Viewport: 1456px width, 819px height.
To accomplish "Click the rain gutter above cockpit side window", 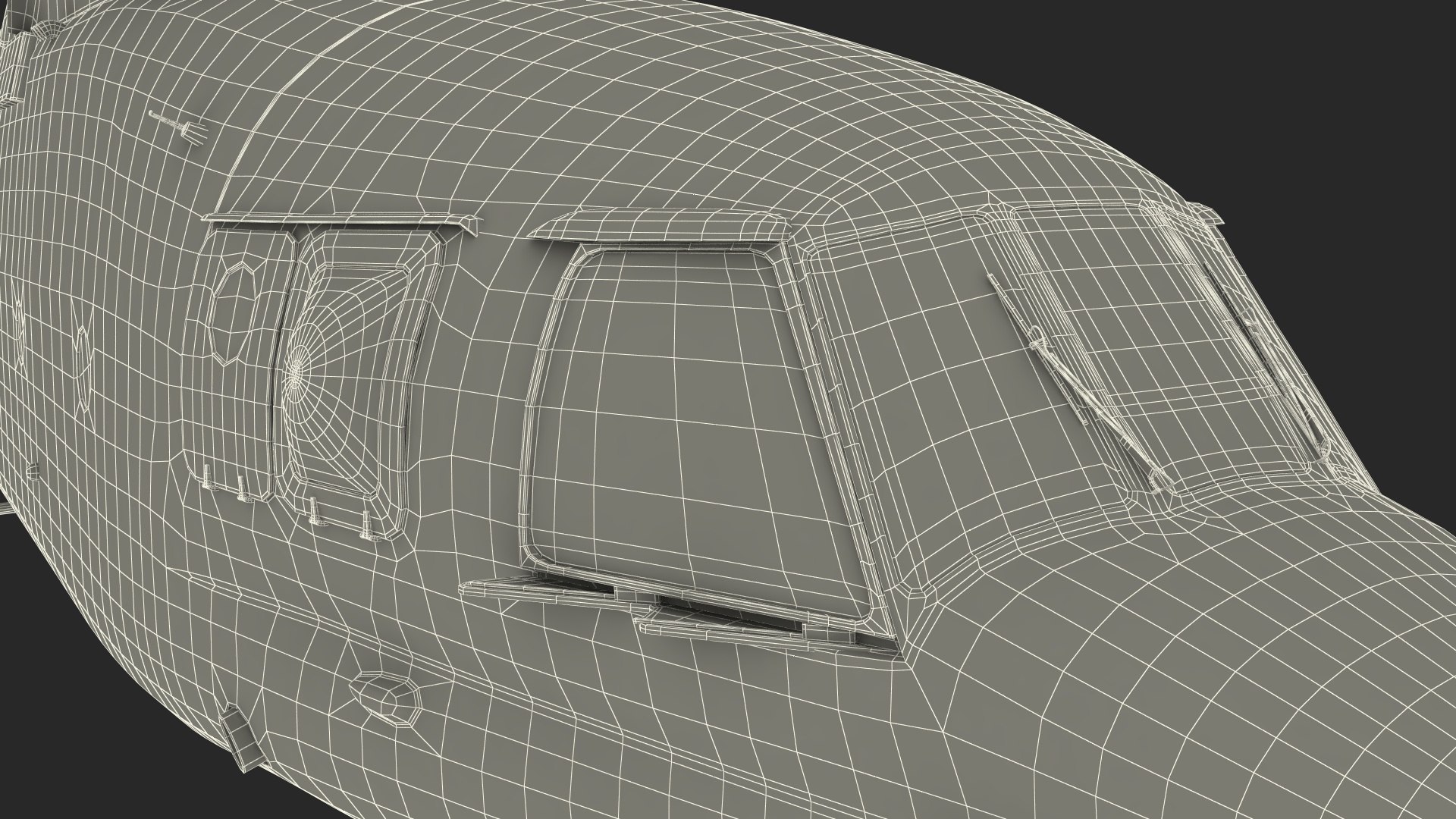I will 660,228.
